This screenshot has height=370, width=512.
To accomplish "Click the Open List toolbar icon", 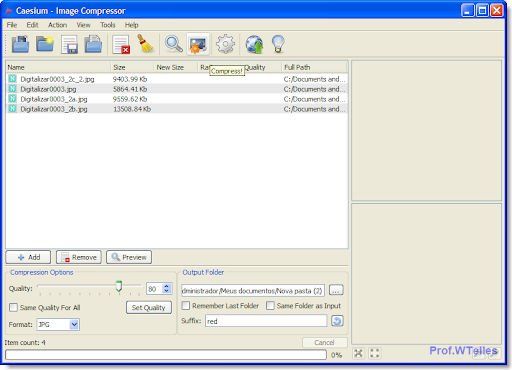I will 93,44.
